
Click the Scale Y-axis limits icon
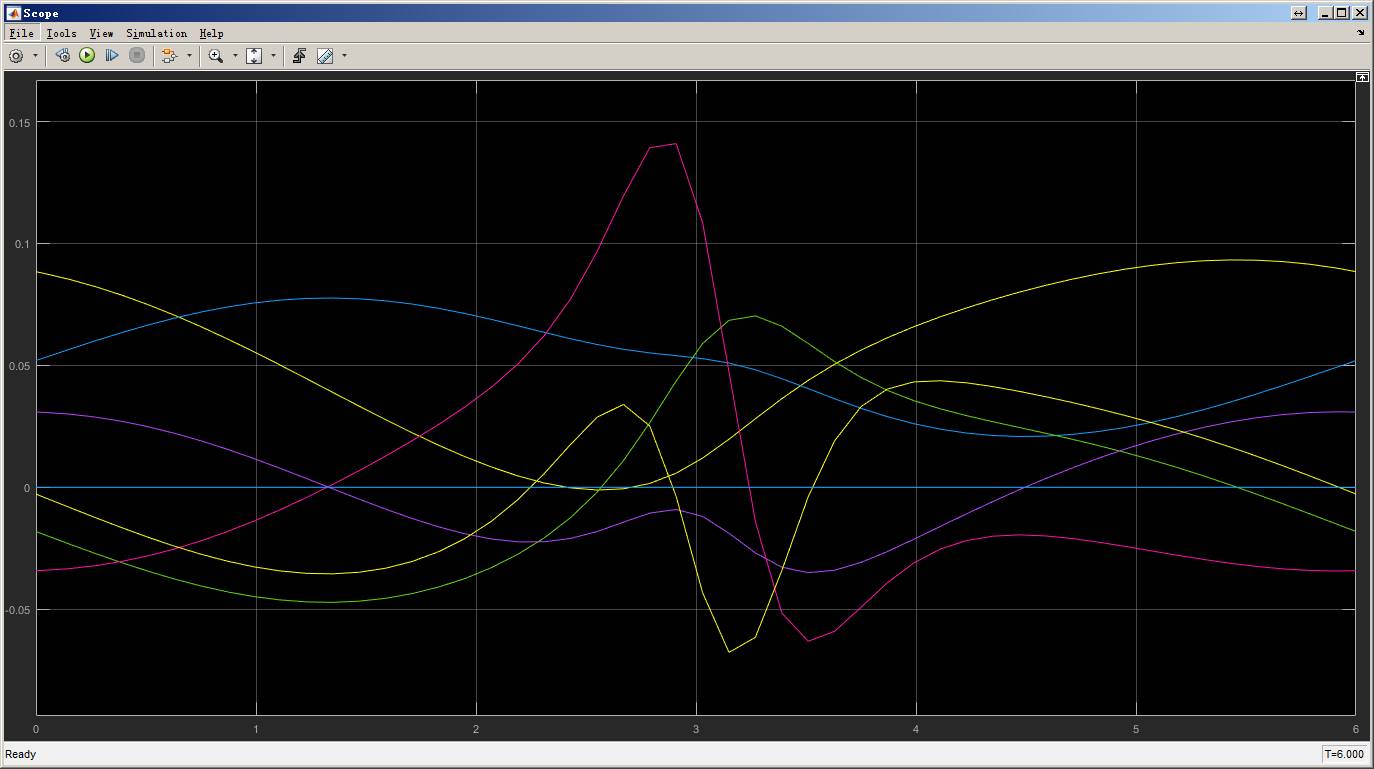coord(254,56)
